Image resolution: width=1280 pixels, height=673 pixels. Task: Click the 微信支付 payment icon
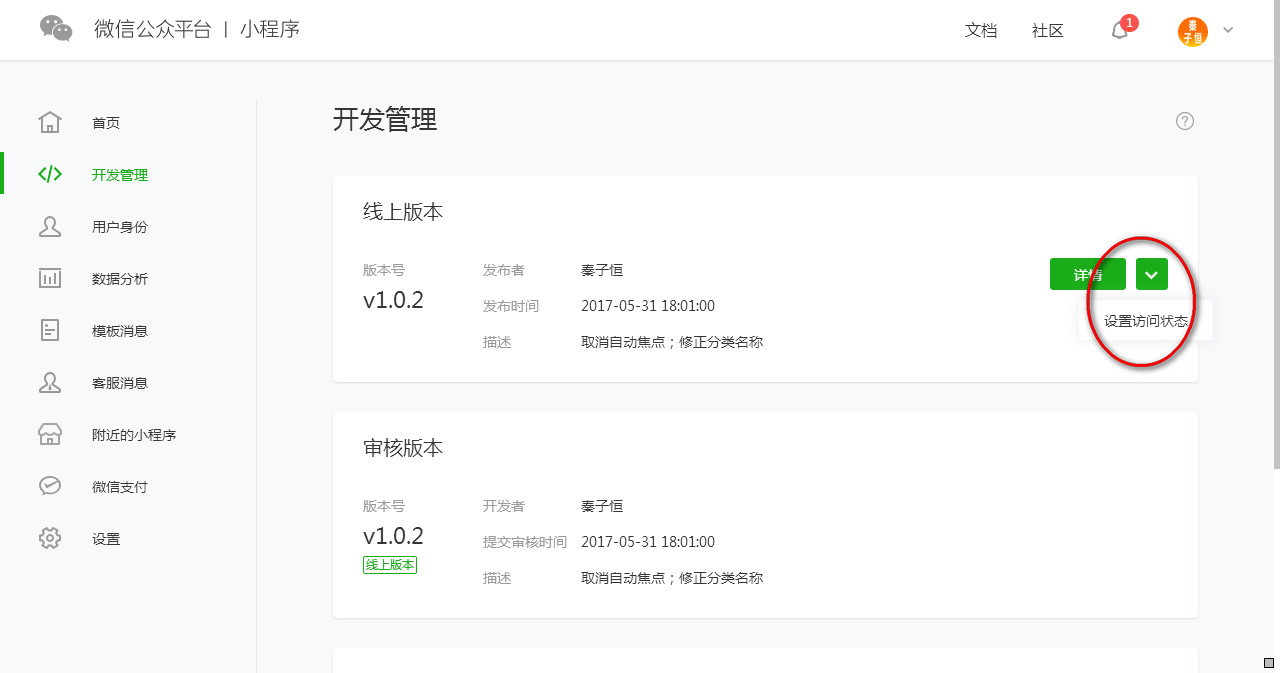tap(50, 486)
